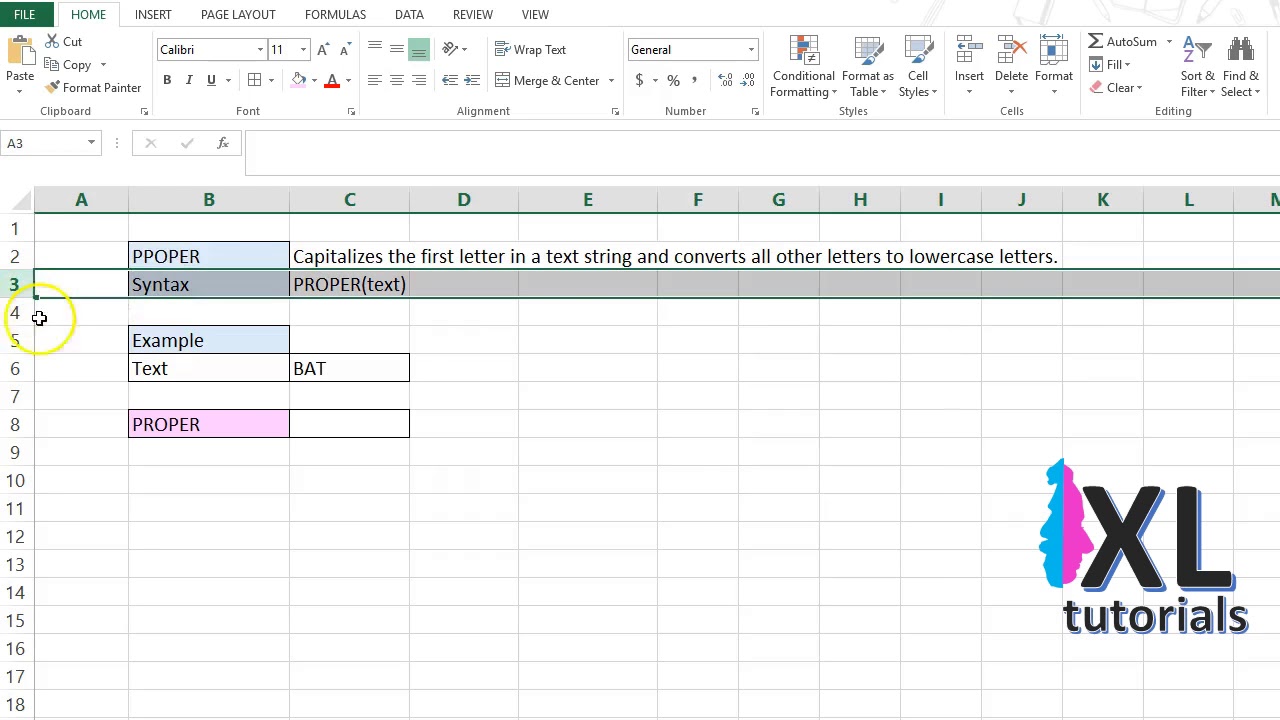Select row 10 header
This screenshot has width=1280, height=720.
click(x=16, y=481)
